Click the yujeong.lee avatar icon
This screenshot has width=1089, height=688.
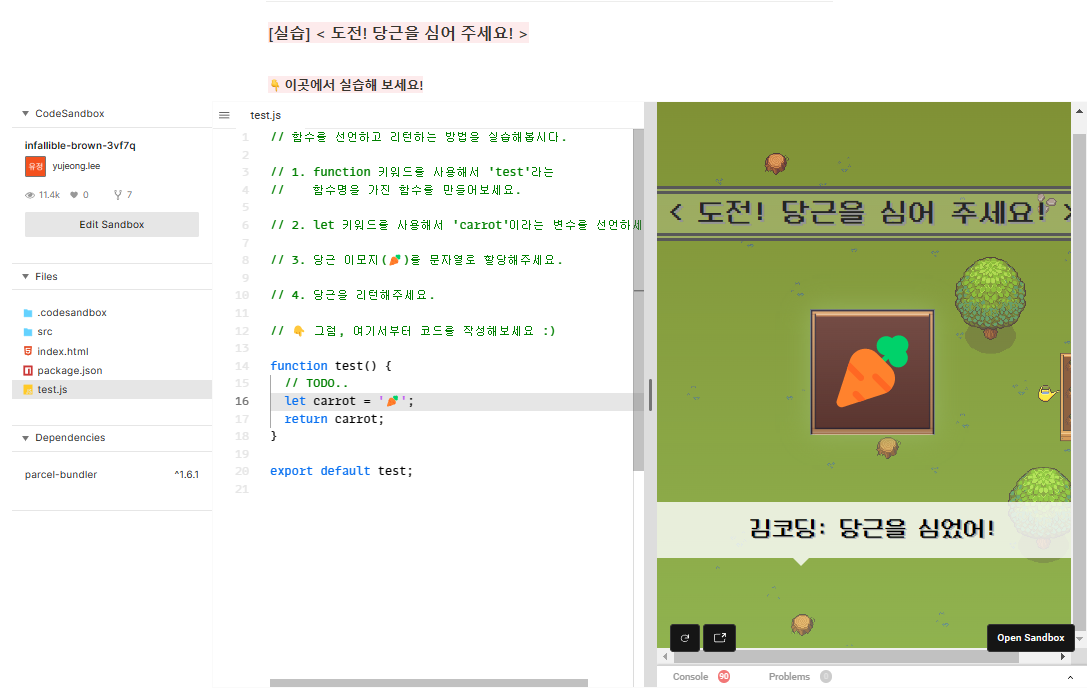click(35, 167)
